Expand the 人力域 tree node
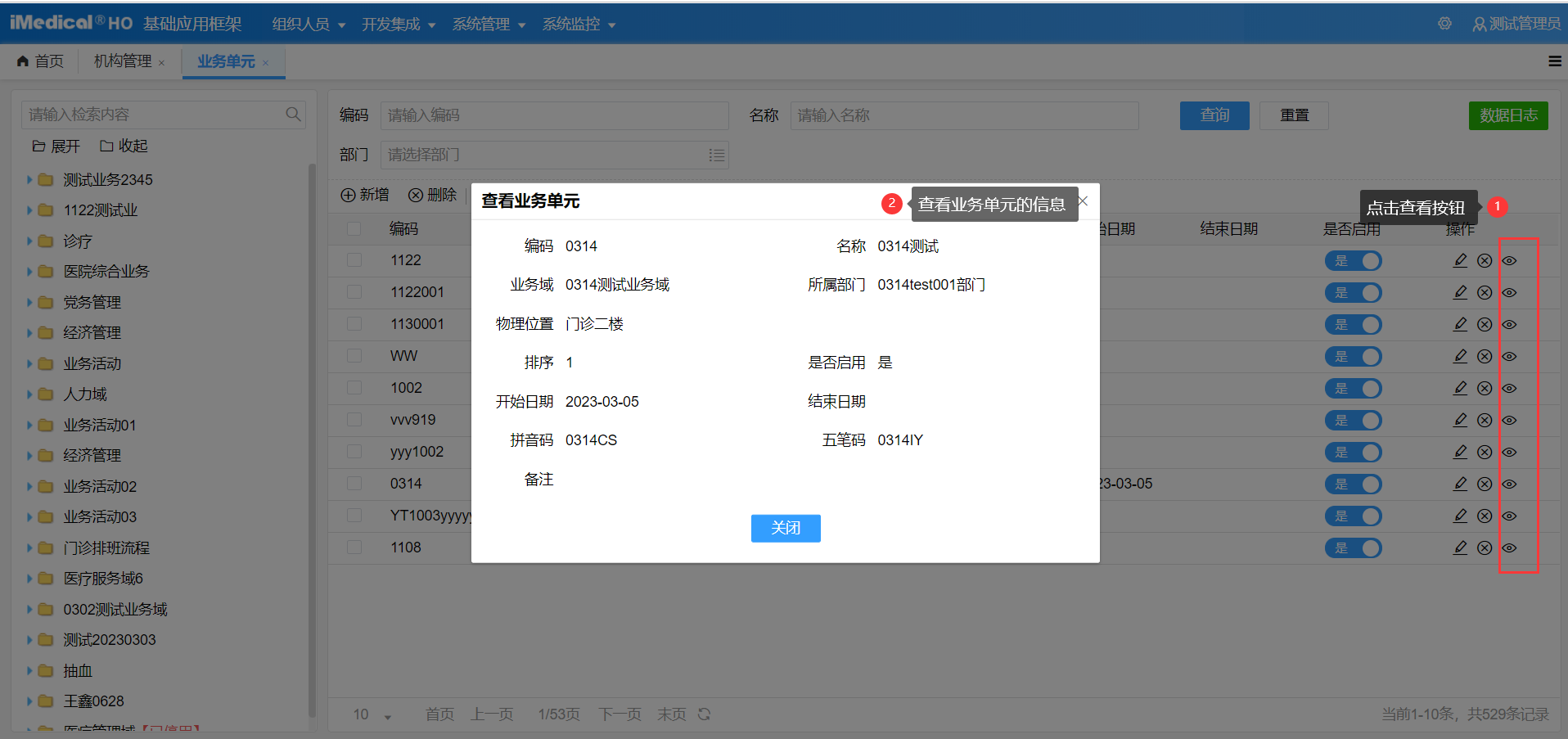The height and width of the screenshot is (739, 1568). (29, 394)
